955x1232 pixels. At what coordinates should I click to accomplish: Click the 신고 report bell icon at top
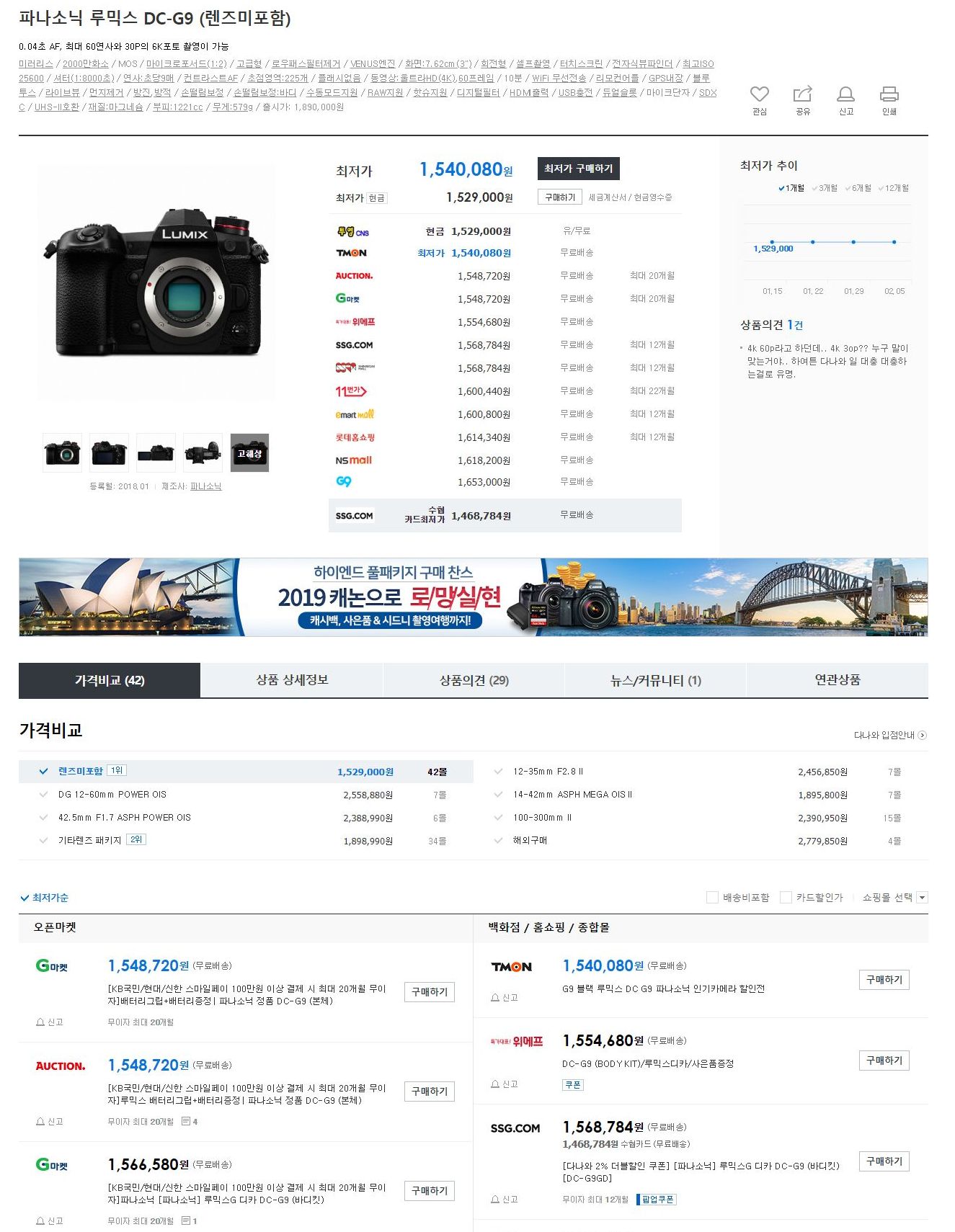click(845, 94)
